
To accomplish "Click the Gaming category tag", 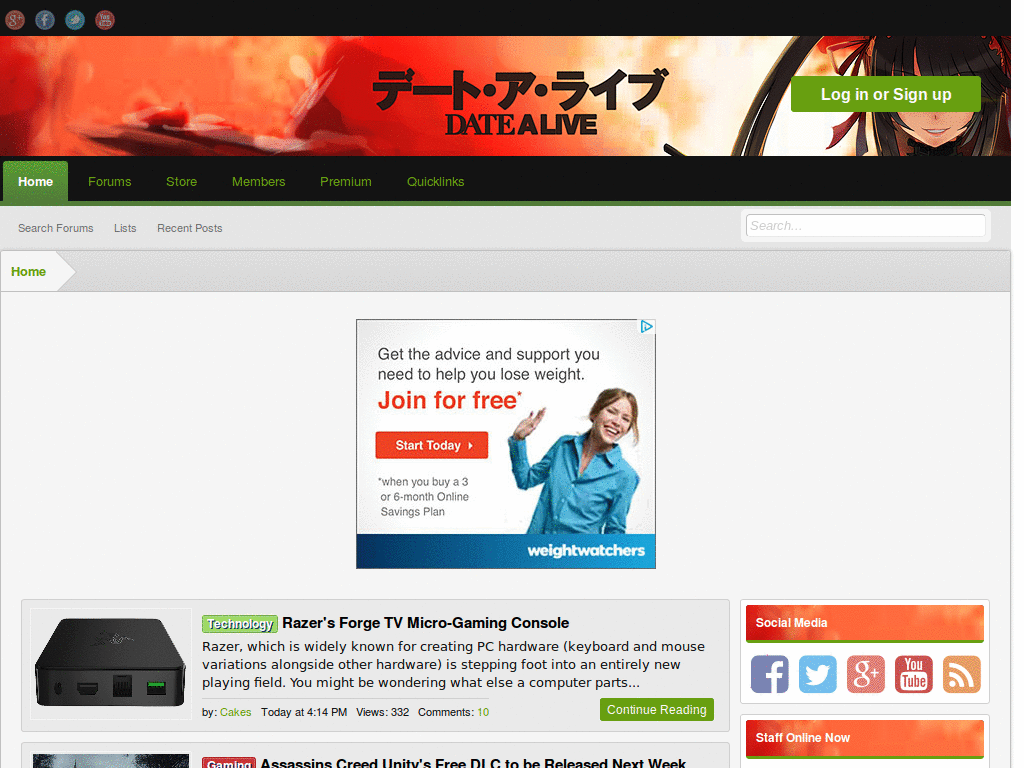I will point(229,763).
